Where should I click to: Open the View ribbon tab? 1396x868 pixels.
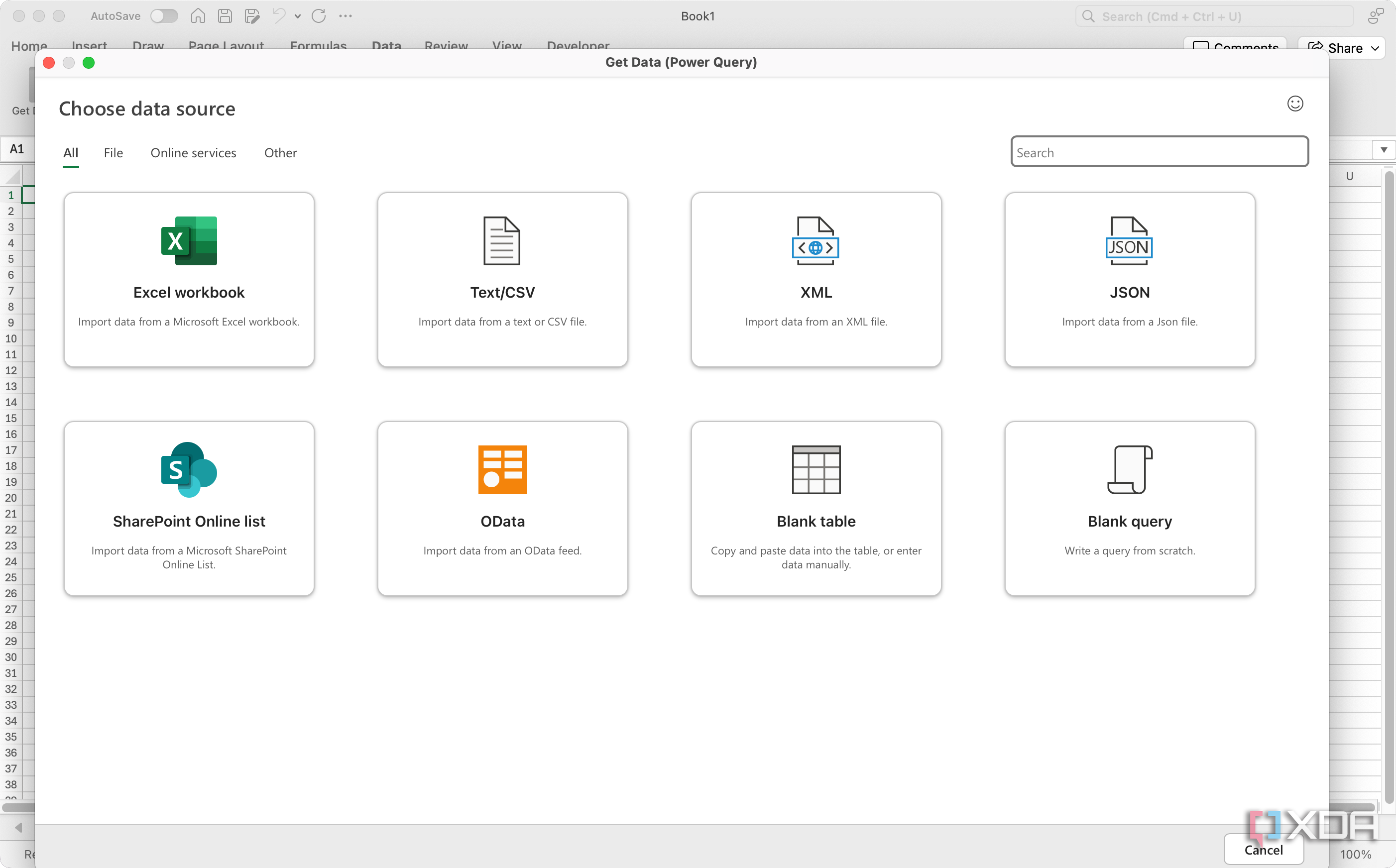pos(507,45)
